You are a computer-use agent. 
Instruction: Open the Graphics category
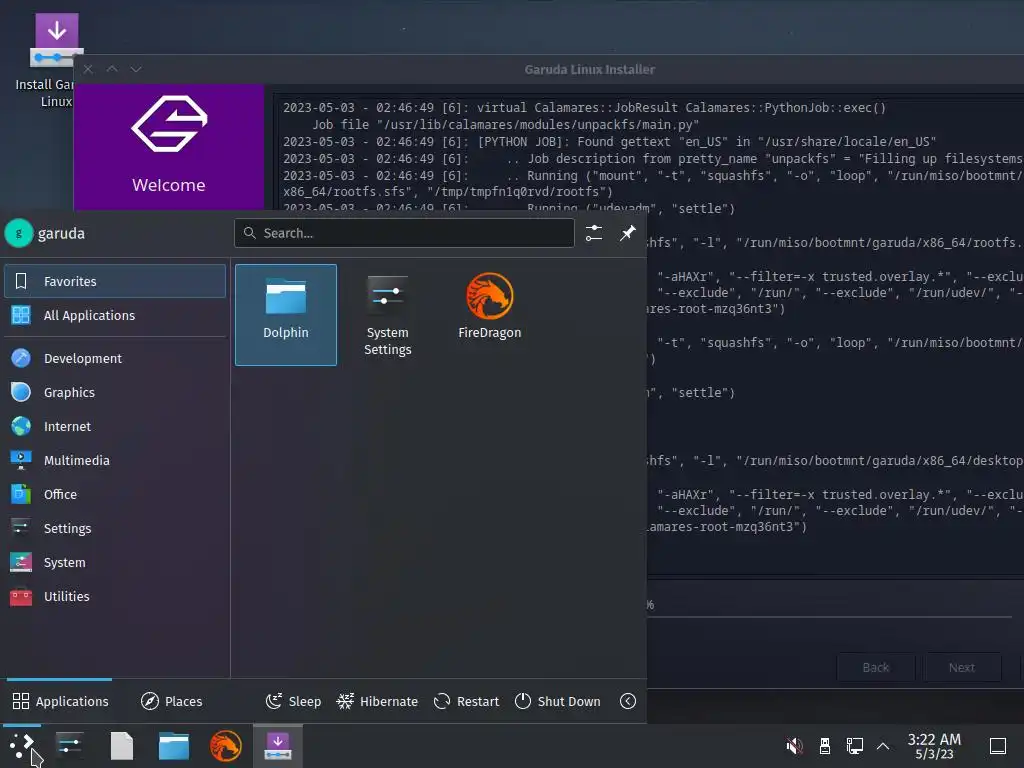[115, 392]
